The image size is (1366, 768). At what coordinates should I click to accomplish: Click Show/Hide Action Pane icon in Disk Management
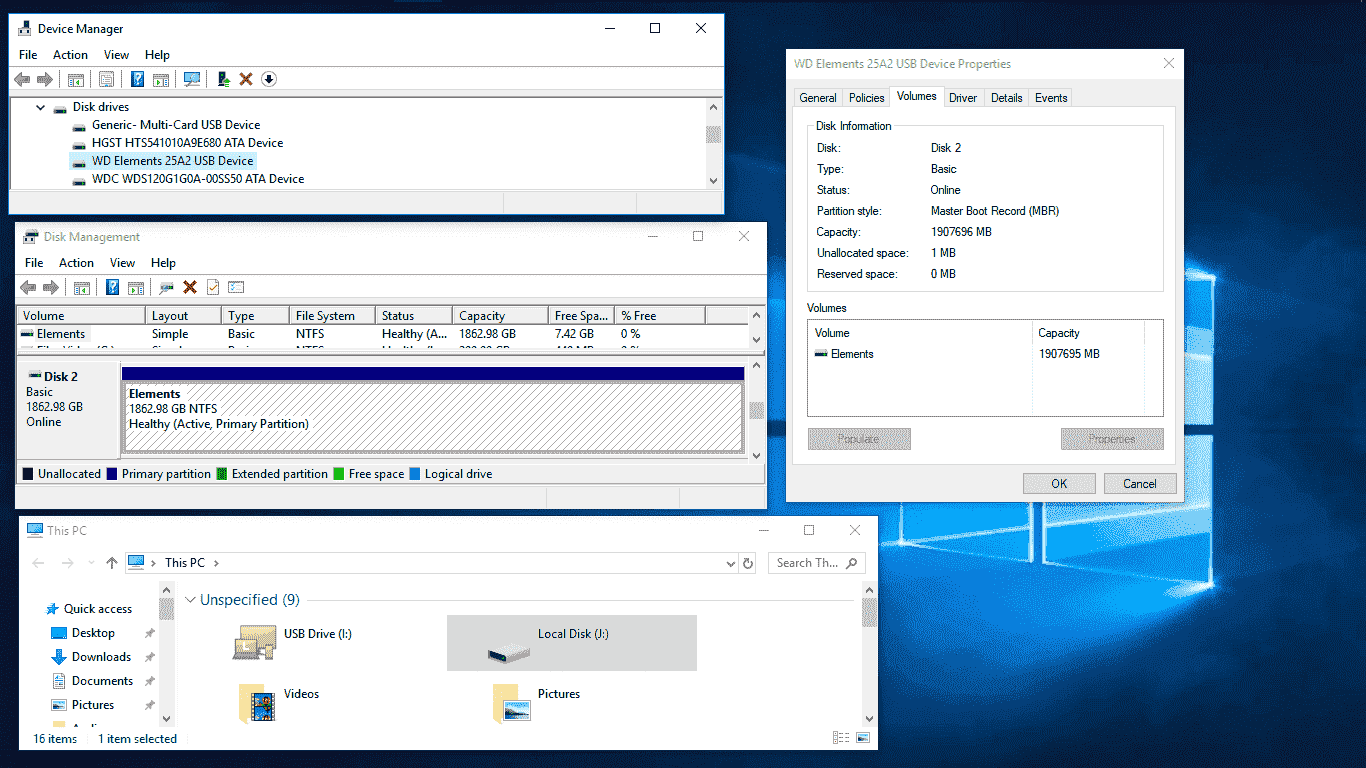click(x=135, y=287)
